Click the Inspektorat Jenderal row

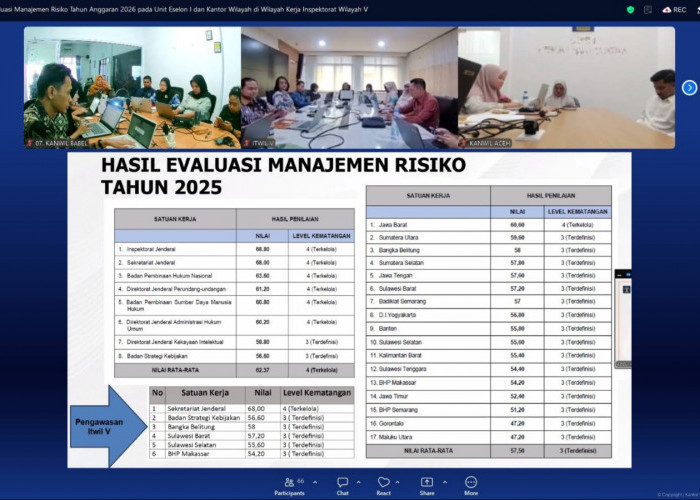pos(234,249)
